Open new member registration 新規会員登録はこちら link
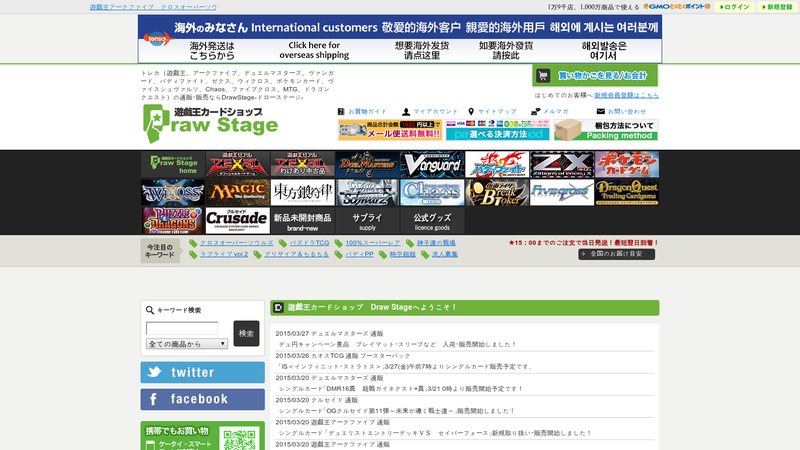Viewport: 800px width, 450px height. coord(627,95)
